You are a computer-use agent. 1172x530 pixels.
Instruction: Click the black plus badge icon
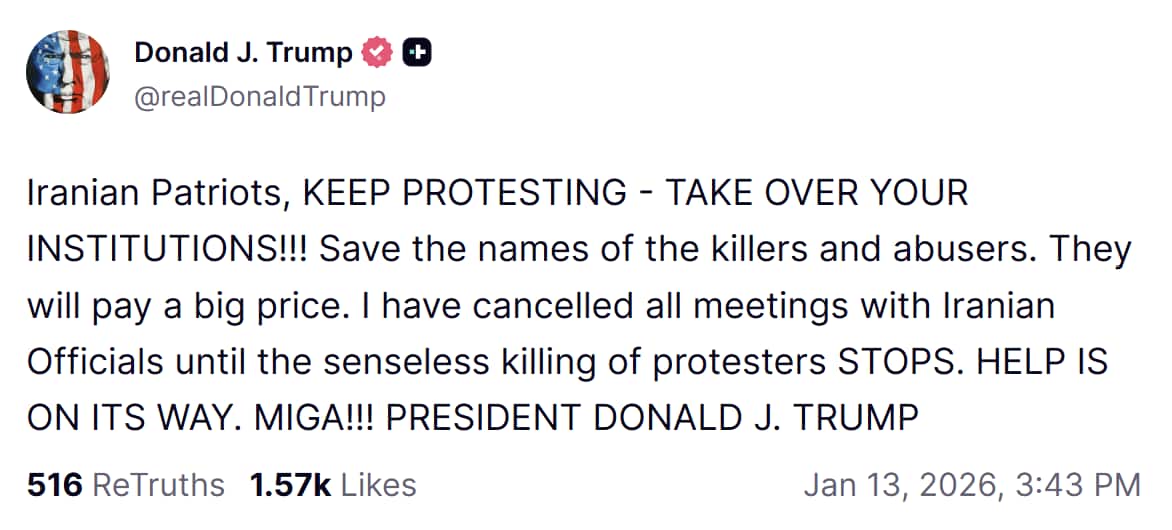click(416, 53)
